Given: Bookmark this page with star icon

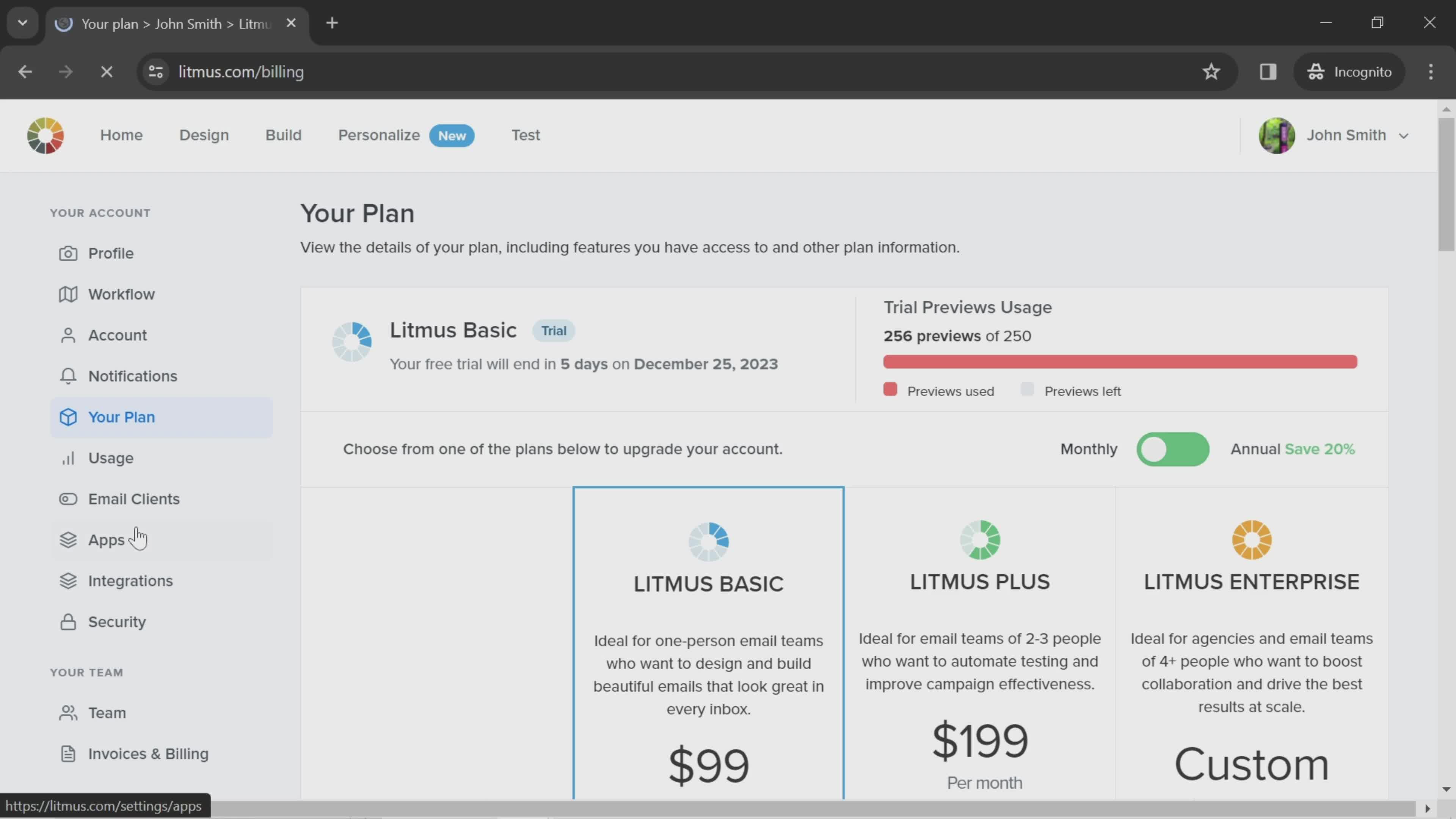Looking at the screenshot, I should coord(1211,72).
